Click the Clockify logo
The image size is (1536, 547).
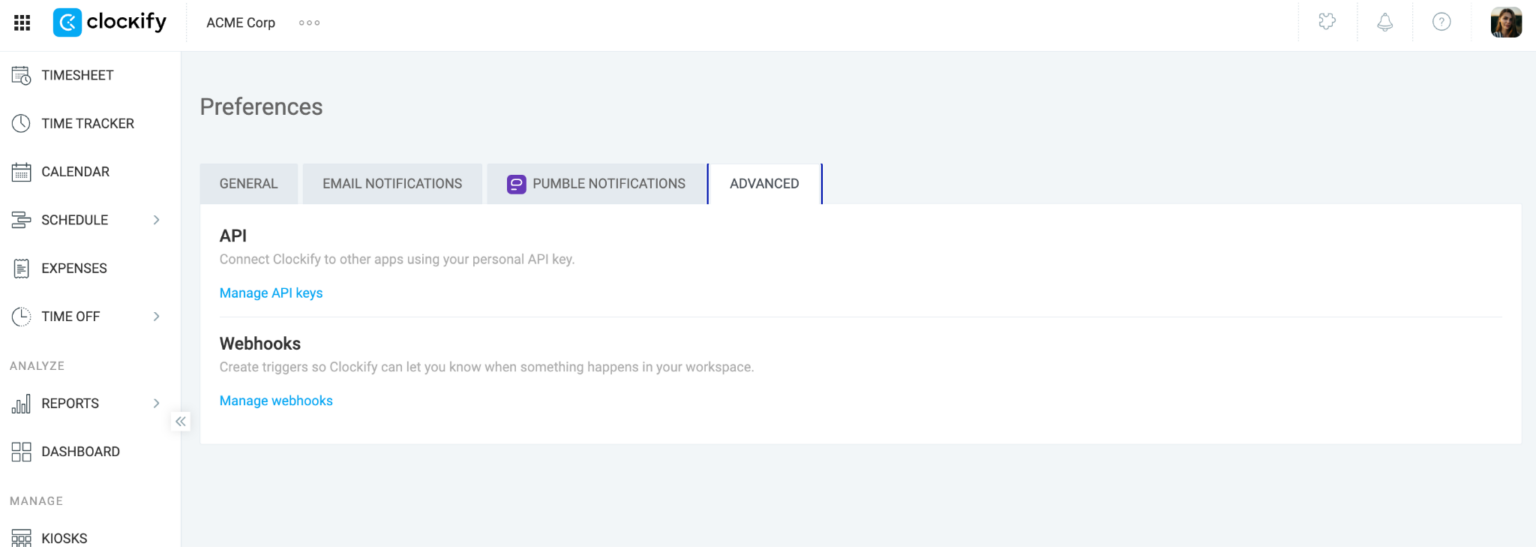110,22
